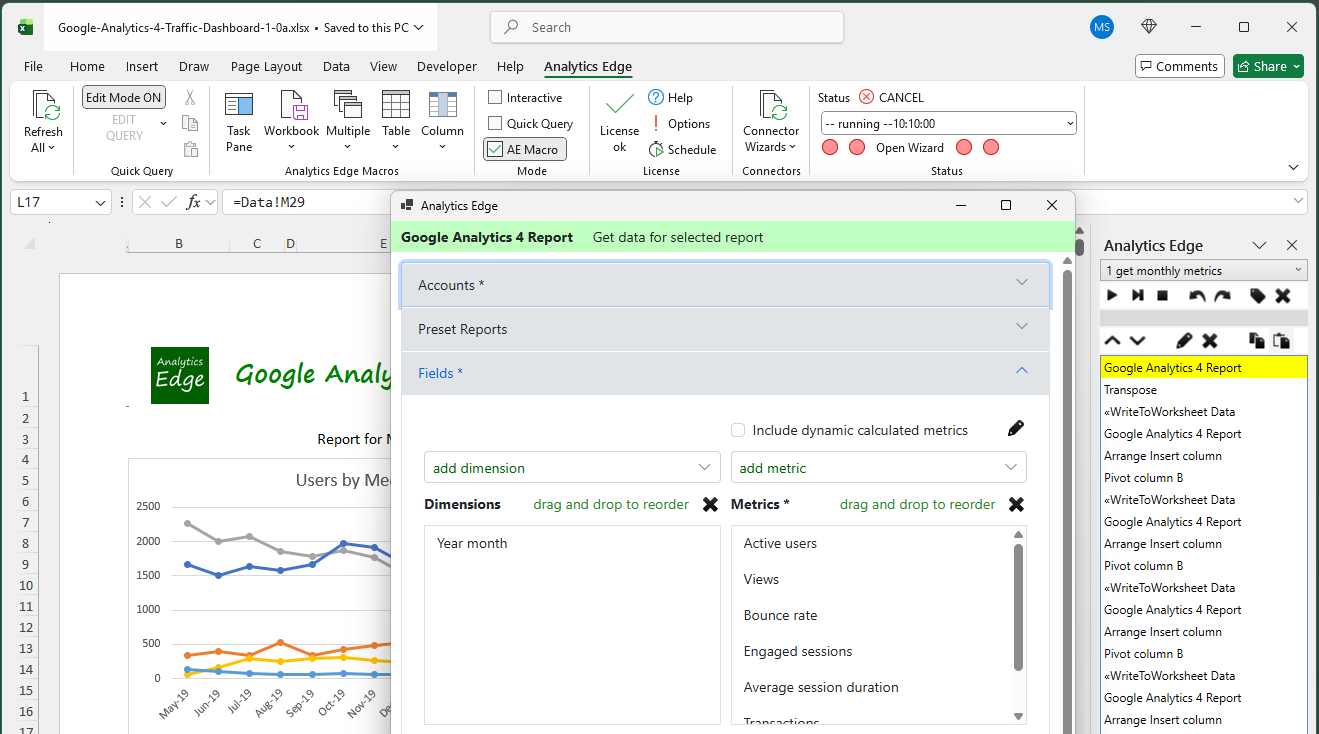Toggle the Quick Query checkbox

tap(495, 124)
